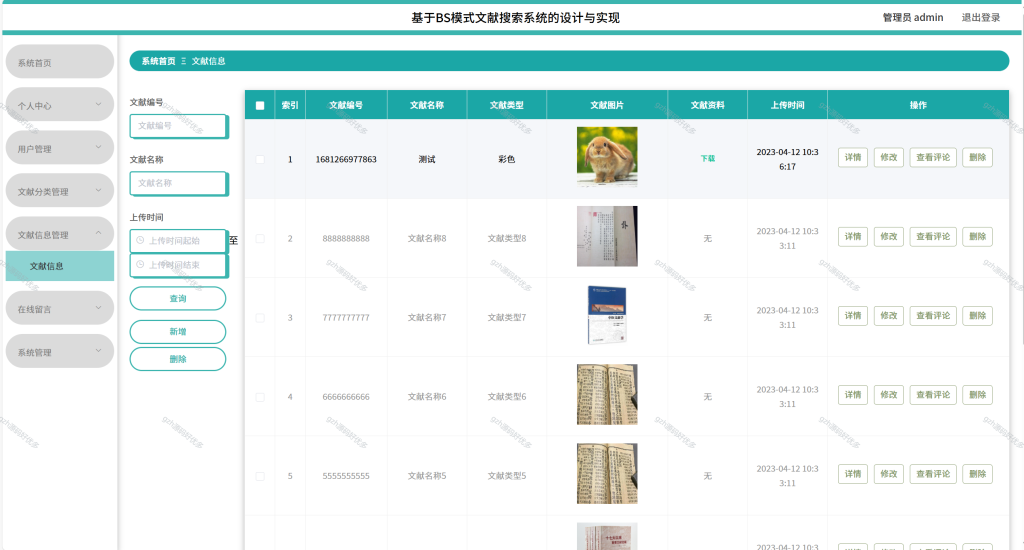Click 删除 for row 文献名称8
This screenshot has height=550, width=1024.
click(978, 236)
